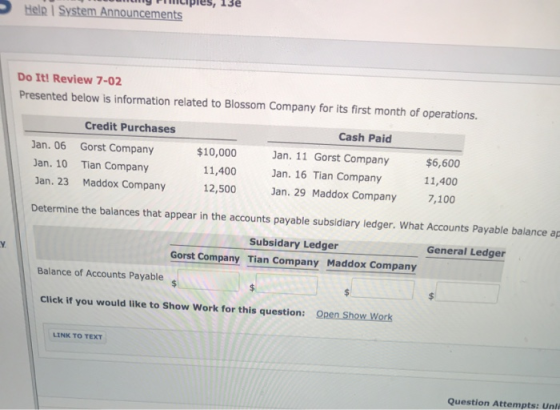Select the $10,000 Gorst purchase amount
560x410 pixels.
(217, 152)
